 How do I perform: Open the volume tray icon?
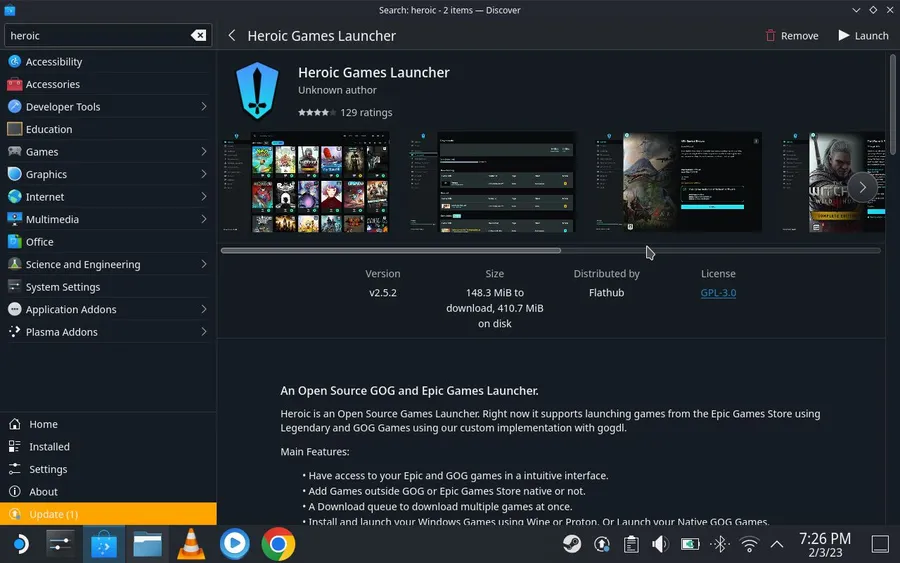tap(661, 543)
